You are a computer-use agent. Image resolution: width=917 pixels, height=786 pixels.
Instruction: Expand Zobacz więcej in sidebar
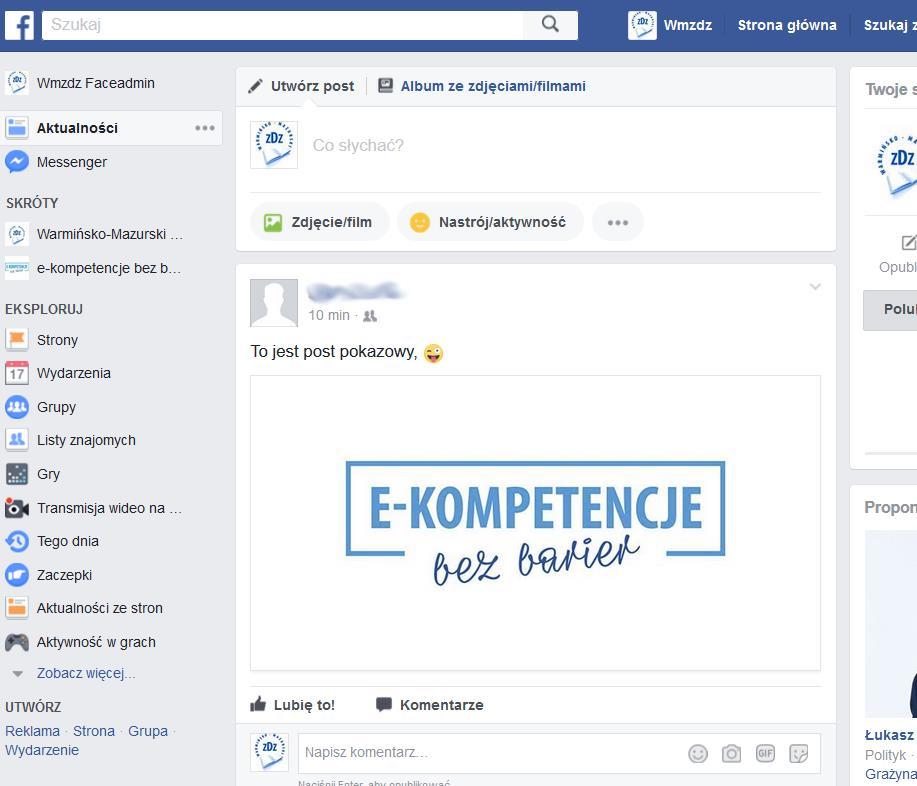[85, 673]
